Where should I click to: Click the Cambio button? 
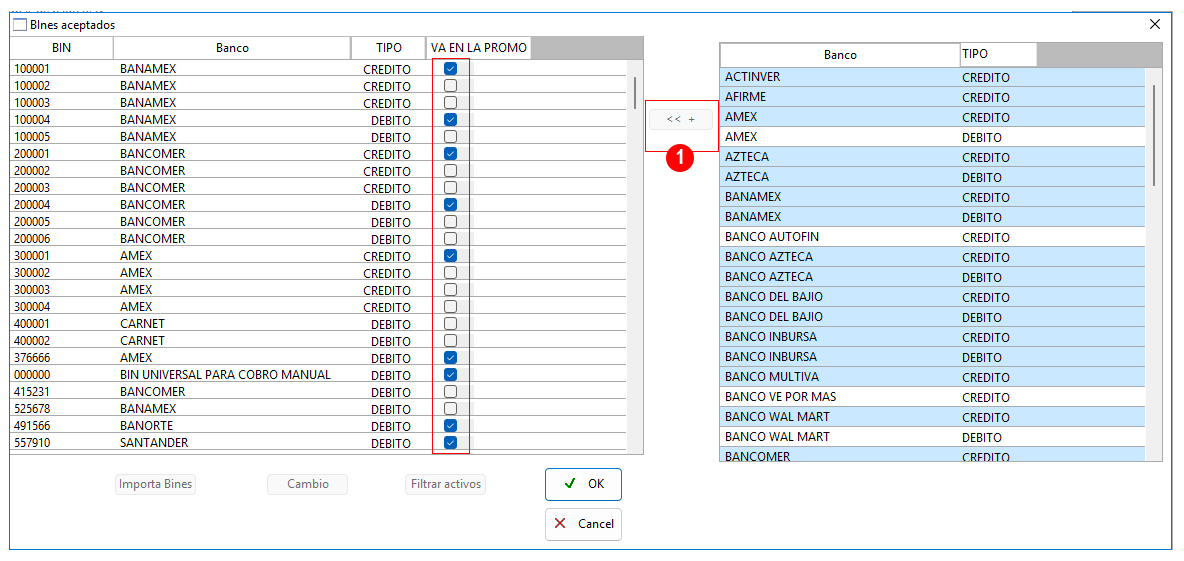(307, 484)
